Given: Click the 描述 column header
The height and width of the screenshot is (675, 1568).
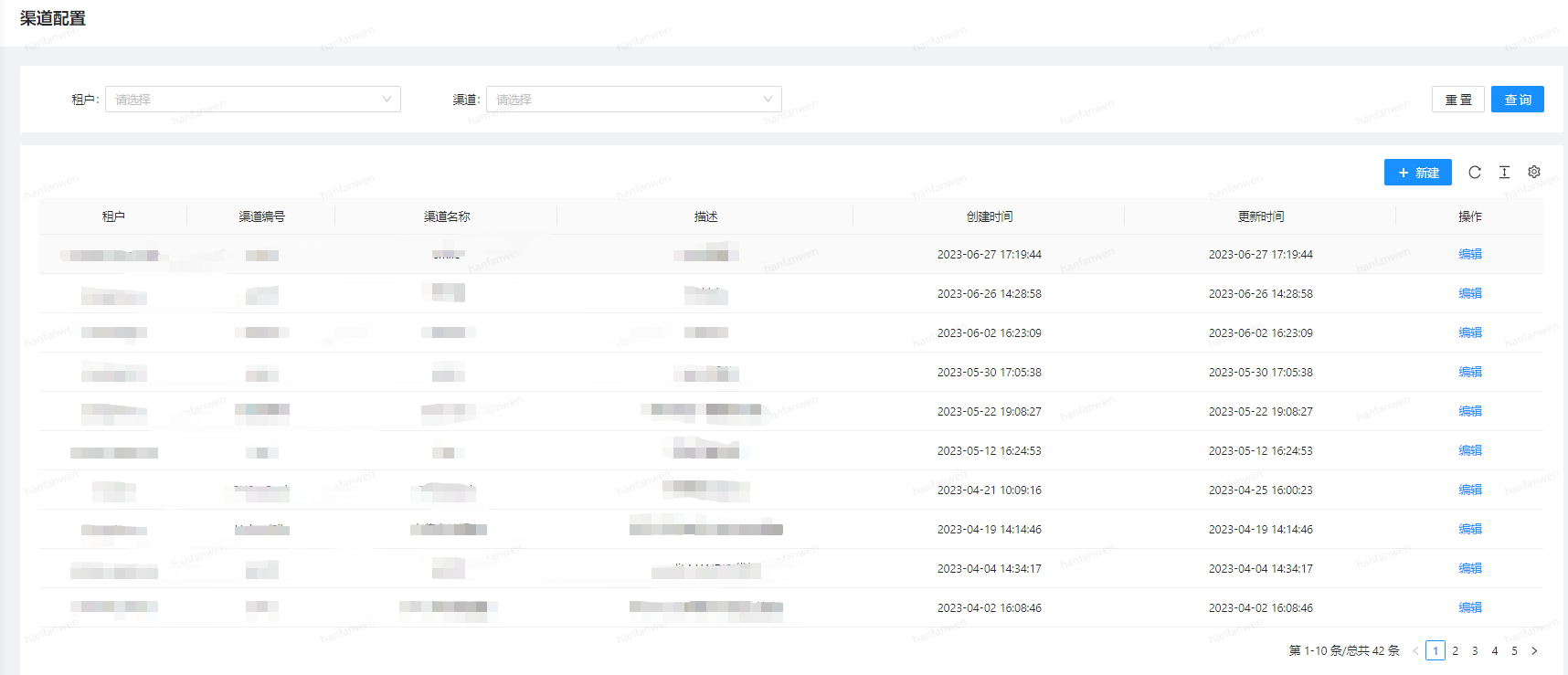Looking at the screenshot, I should tap(705, 216).
